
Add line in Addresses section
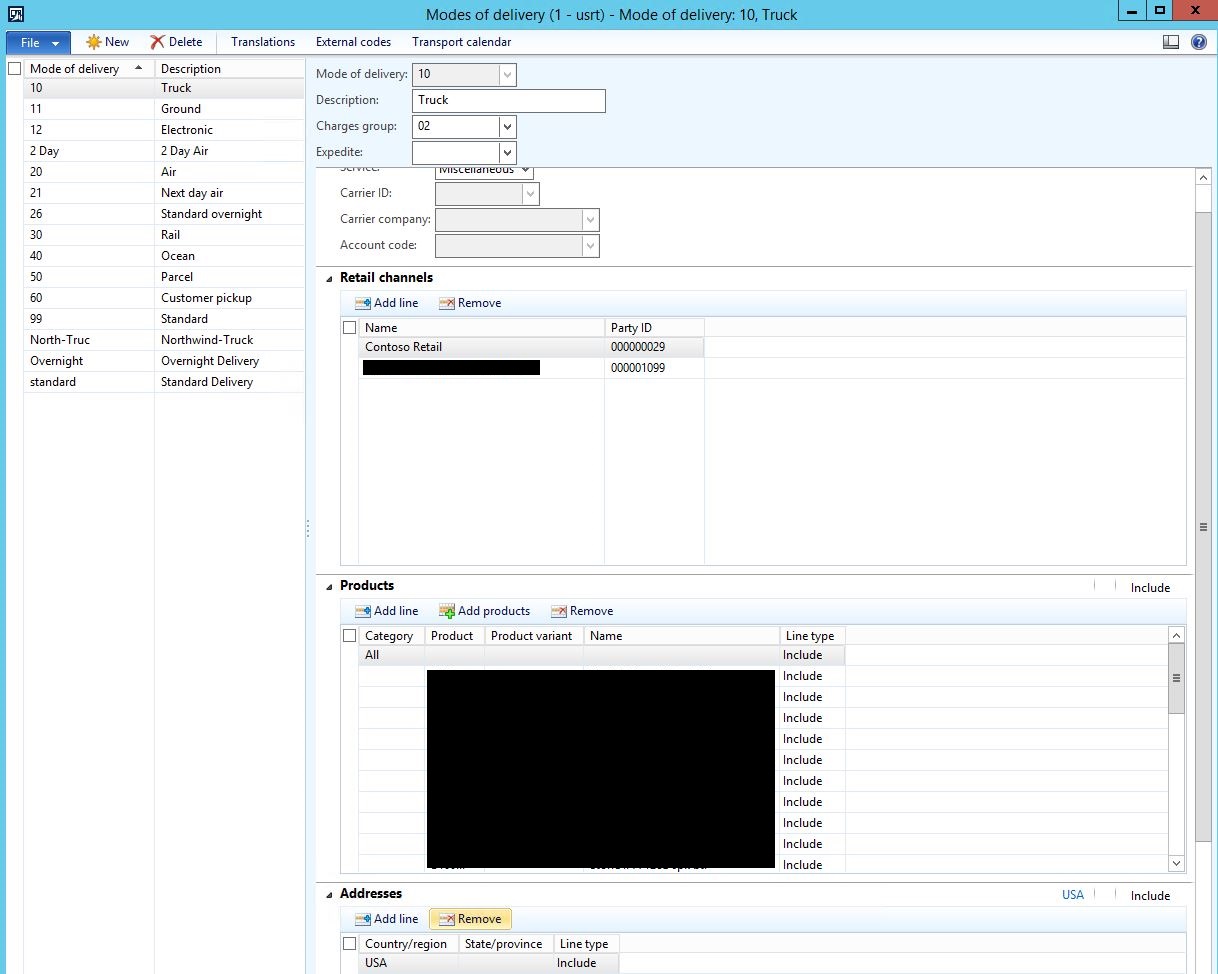pos(387,919)
